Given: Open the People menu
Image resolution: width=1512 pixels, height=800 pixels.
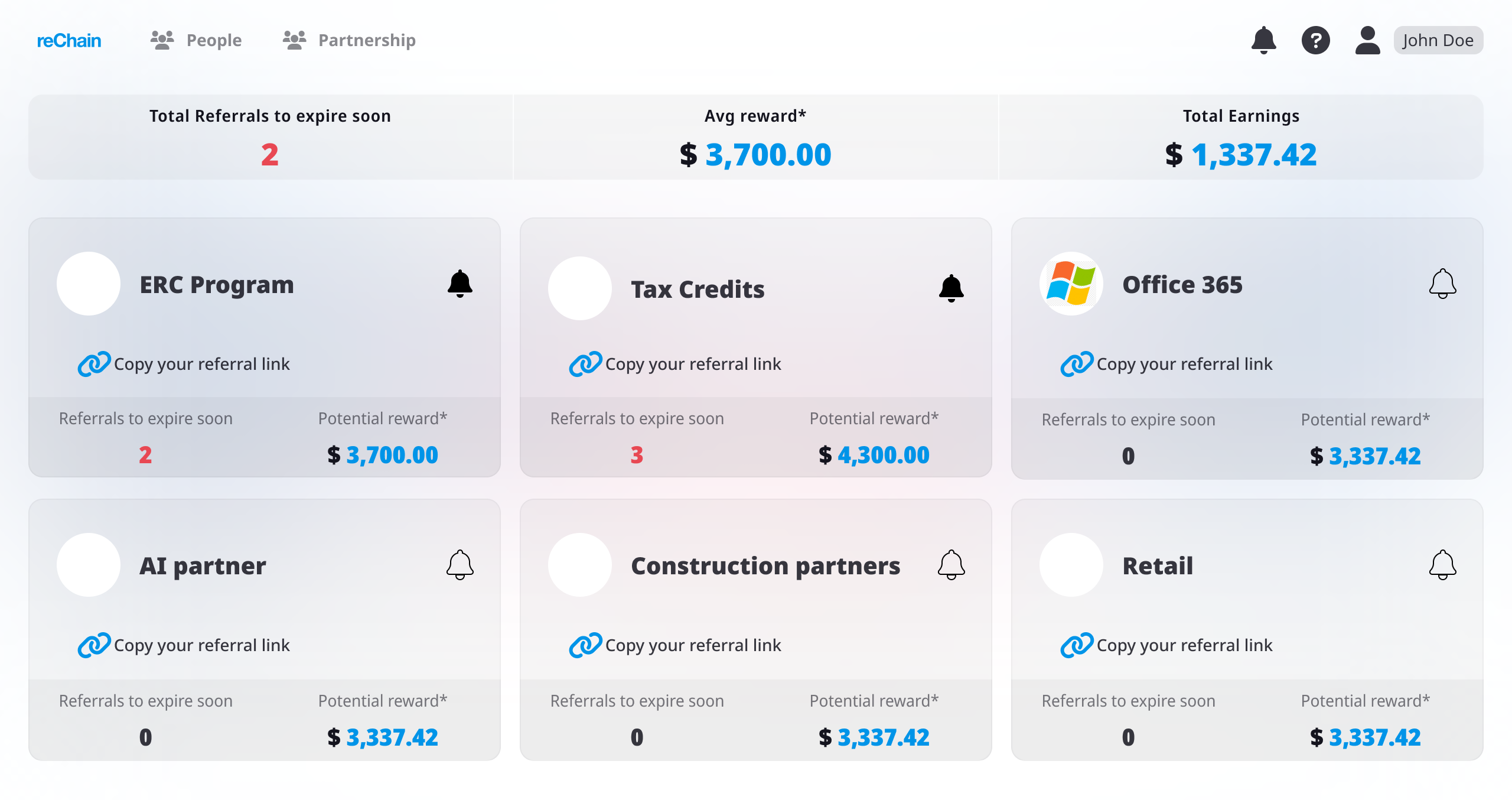Looking at the screenshot, I should pos(196,40).
